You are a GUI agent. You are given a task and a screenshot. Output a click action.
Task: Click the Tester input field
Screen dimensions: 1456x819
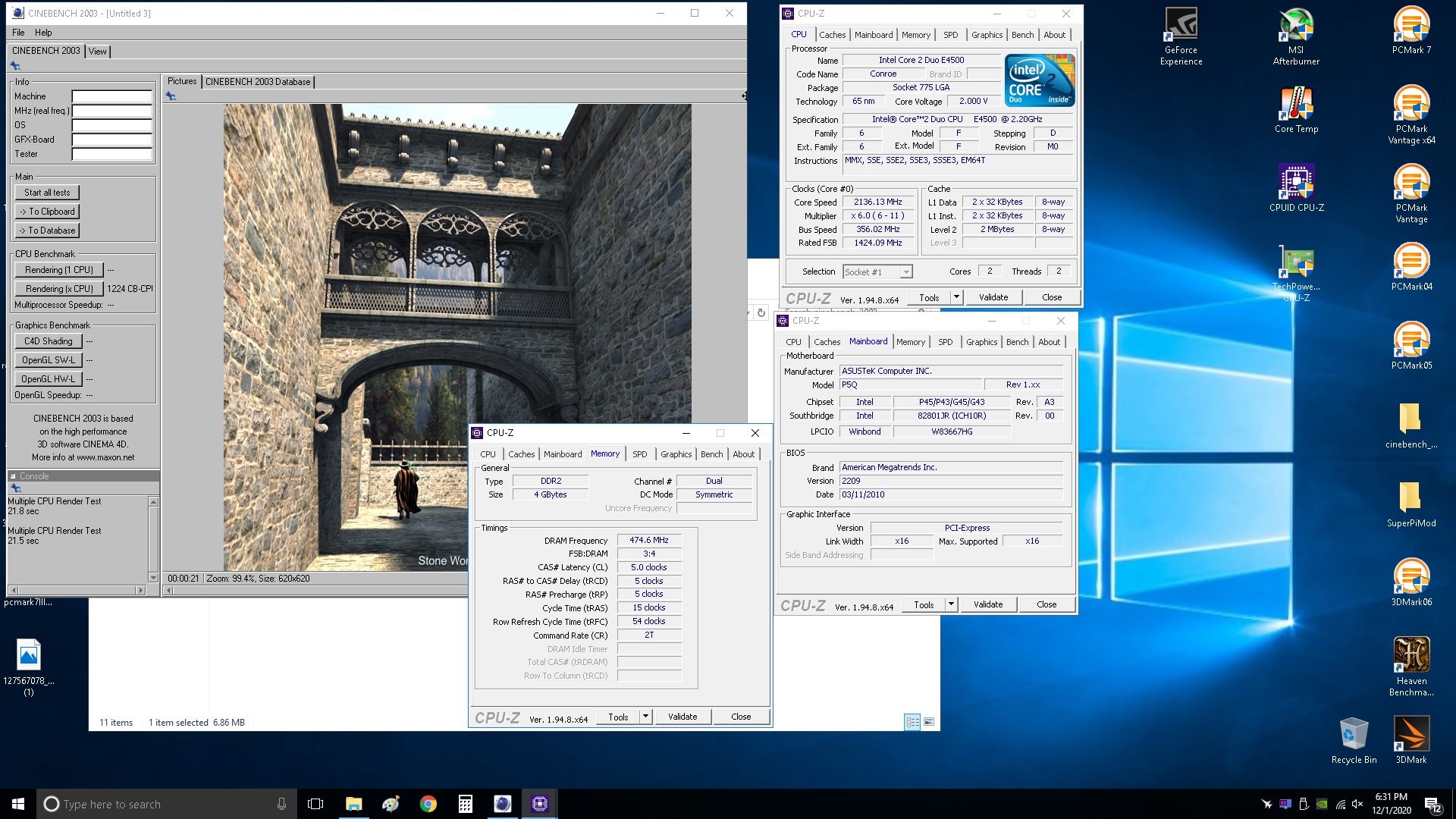pyautogui.click(x=112, y=154)
